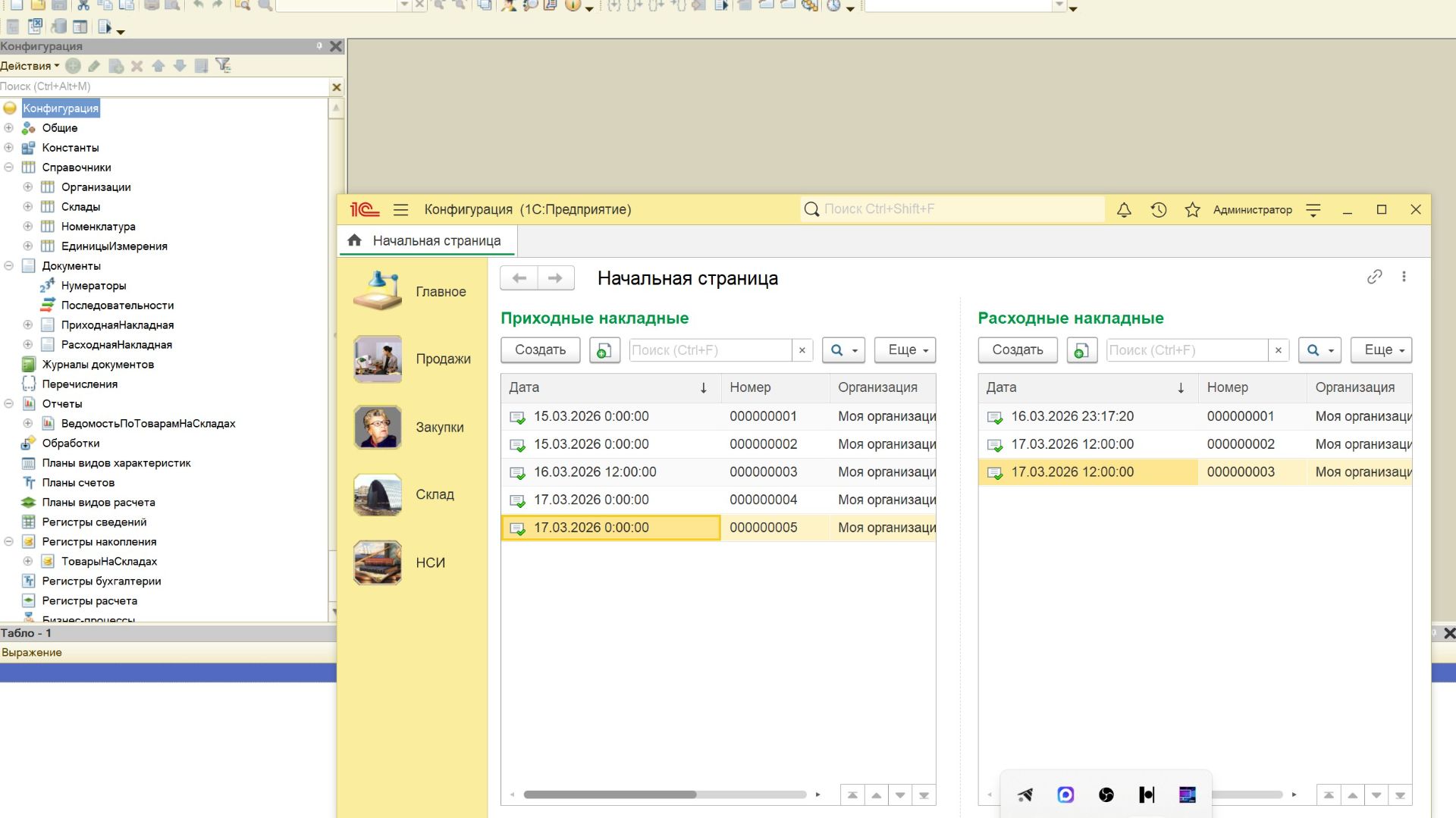Click the get-link chain icon near page title
This screenshot has width=1456, height=818.
pyautogui.click(x=1375, y=277)
